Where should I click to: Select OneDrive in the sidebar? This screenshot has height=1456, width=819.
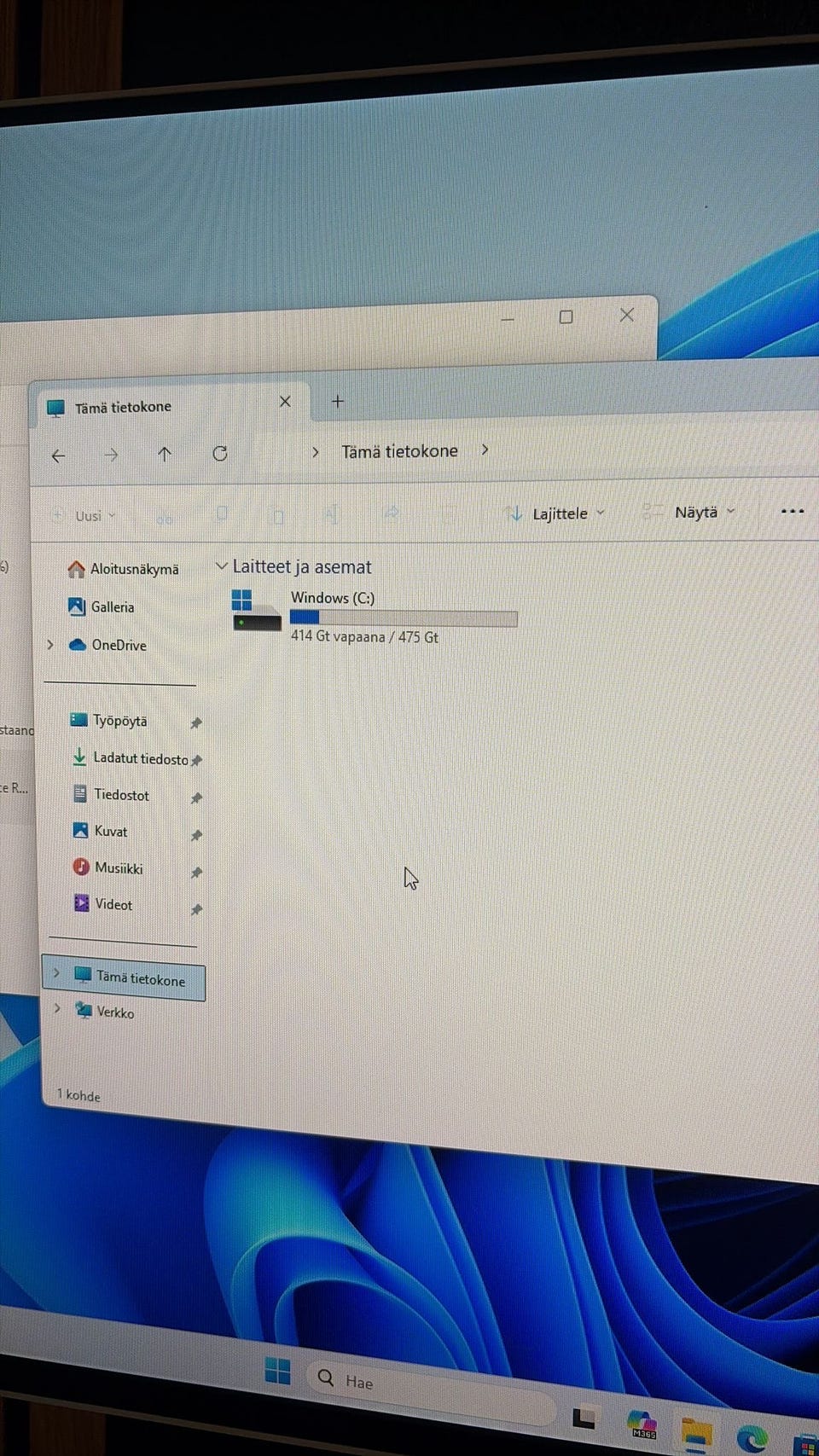pyautogui.click(x=107, y=645)
